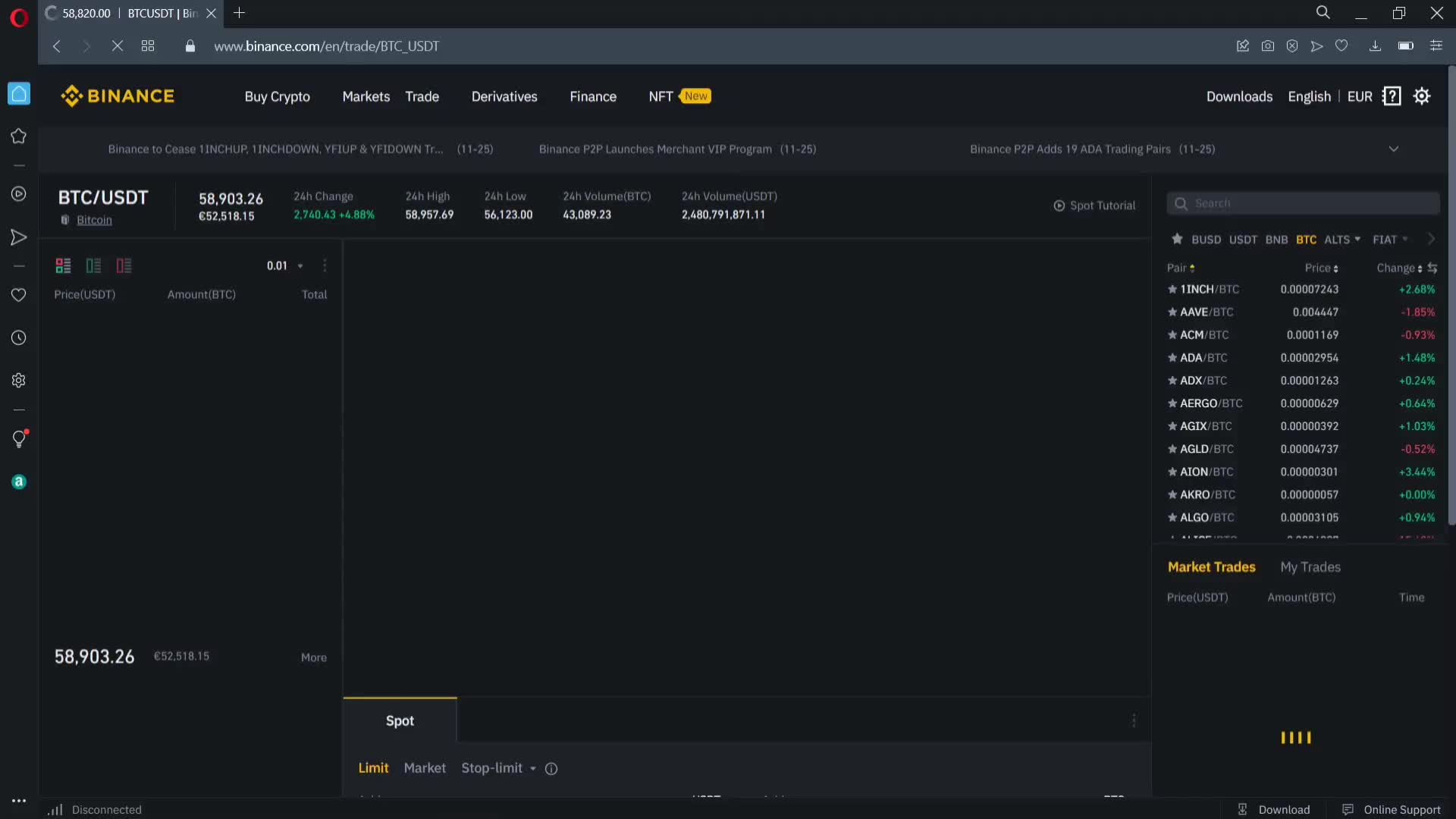Open settings gear in Opera sidebar
The width and height of the screenshot is (1456, 819).
click(x=19, y=380)
